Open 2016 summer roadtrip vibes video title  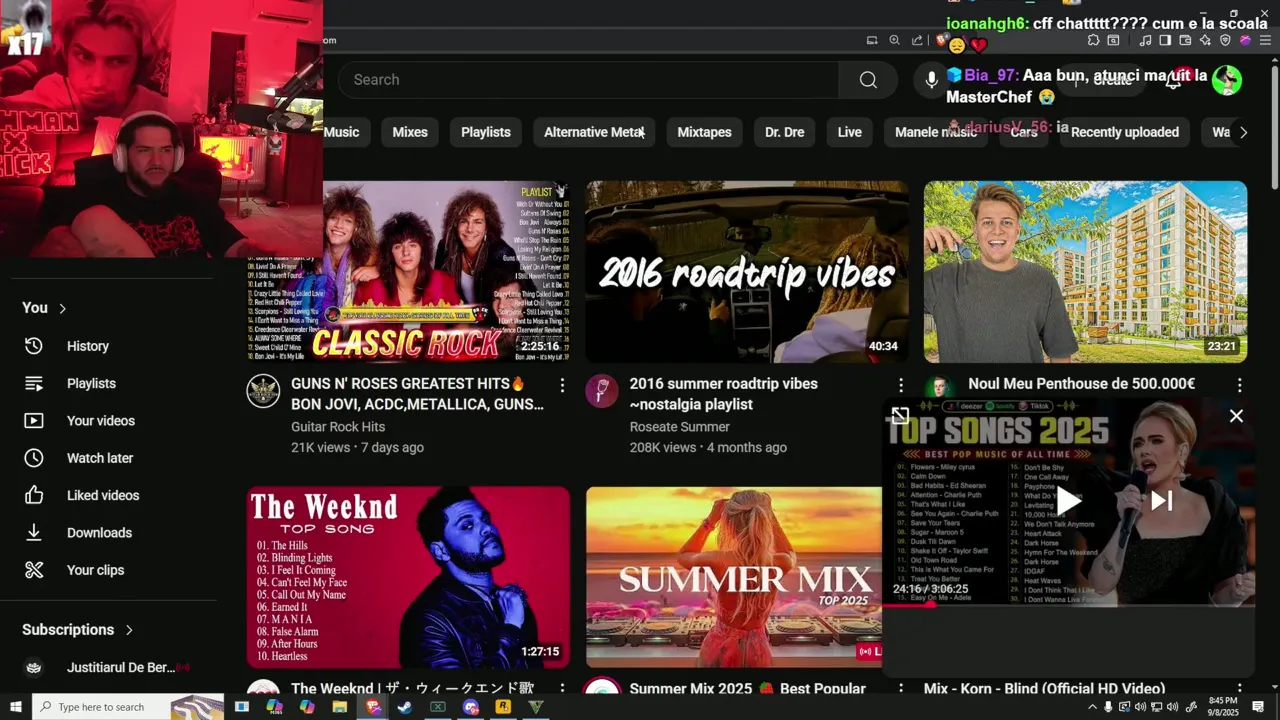(x=724, y=394)
